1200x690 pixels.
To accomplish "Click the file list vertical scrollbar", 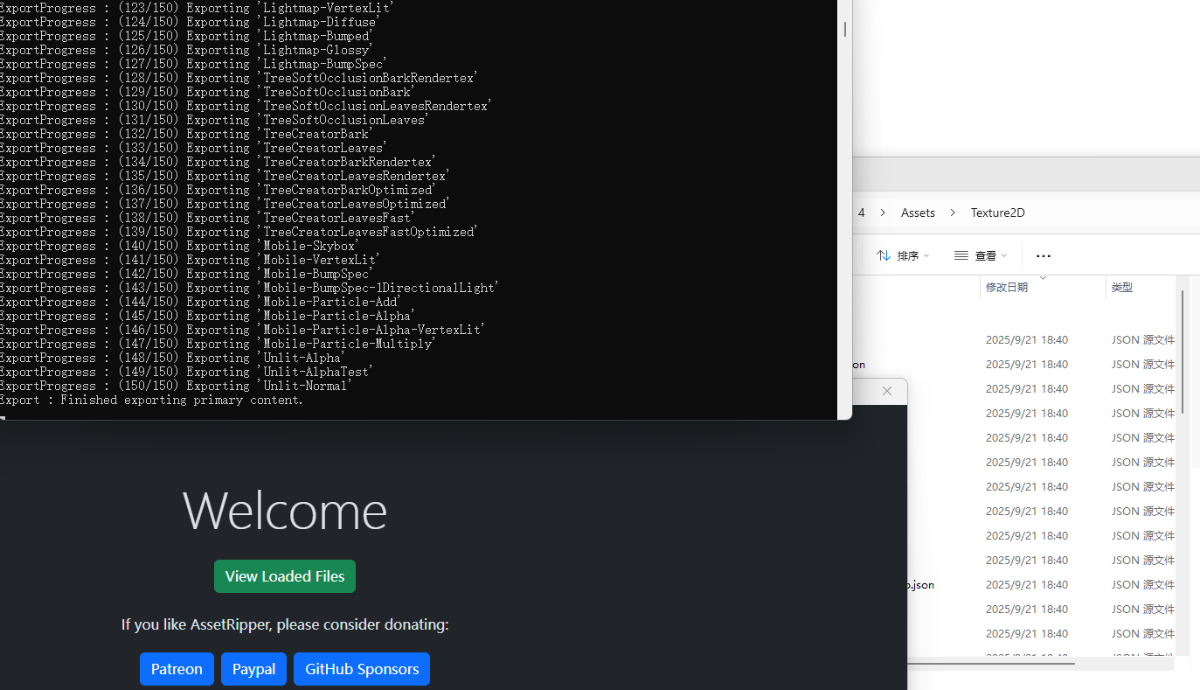I will point(1183,350).
